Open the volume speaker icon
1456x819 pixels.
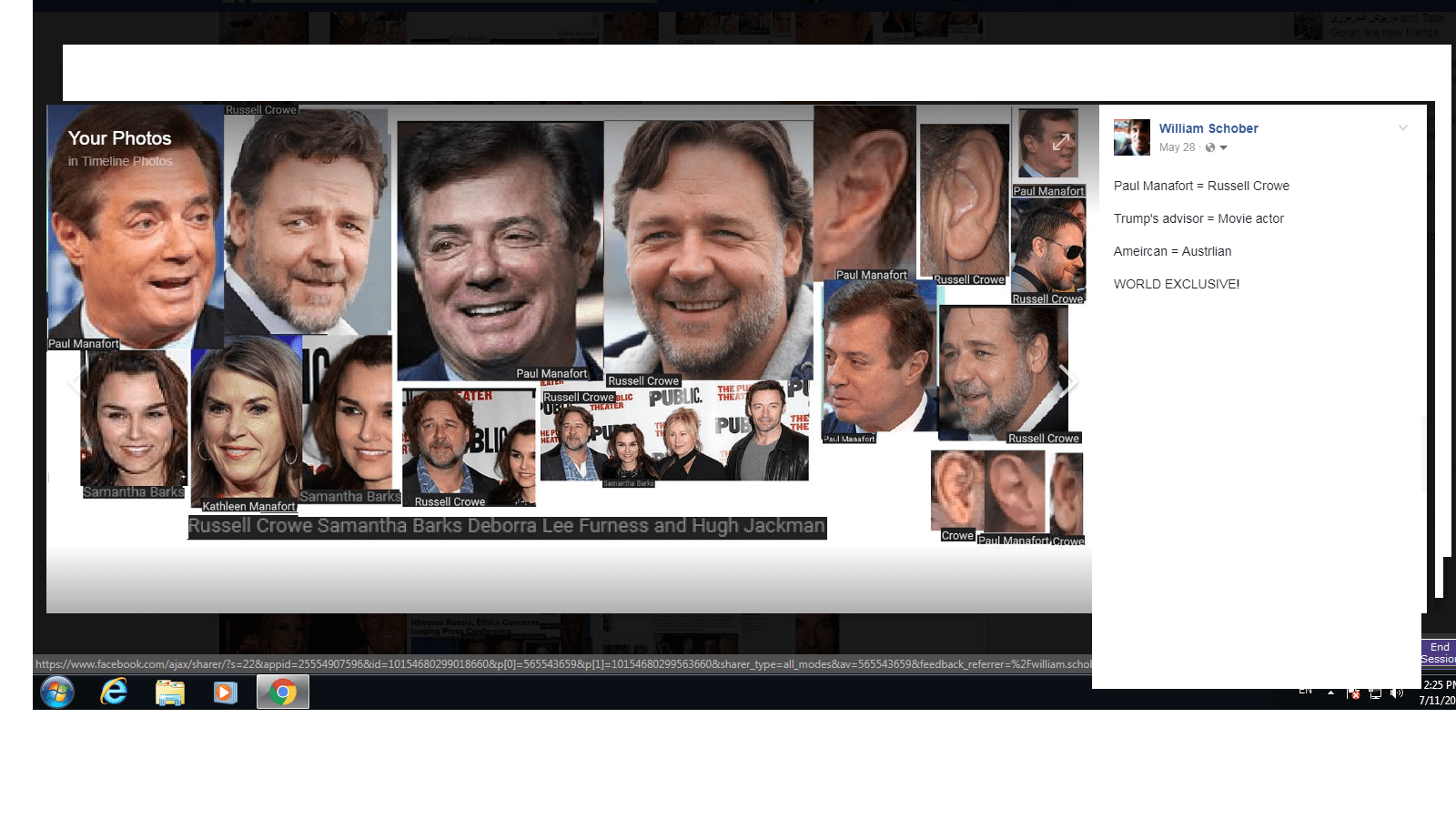[1397, 693]
